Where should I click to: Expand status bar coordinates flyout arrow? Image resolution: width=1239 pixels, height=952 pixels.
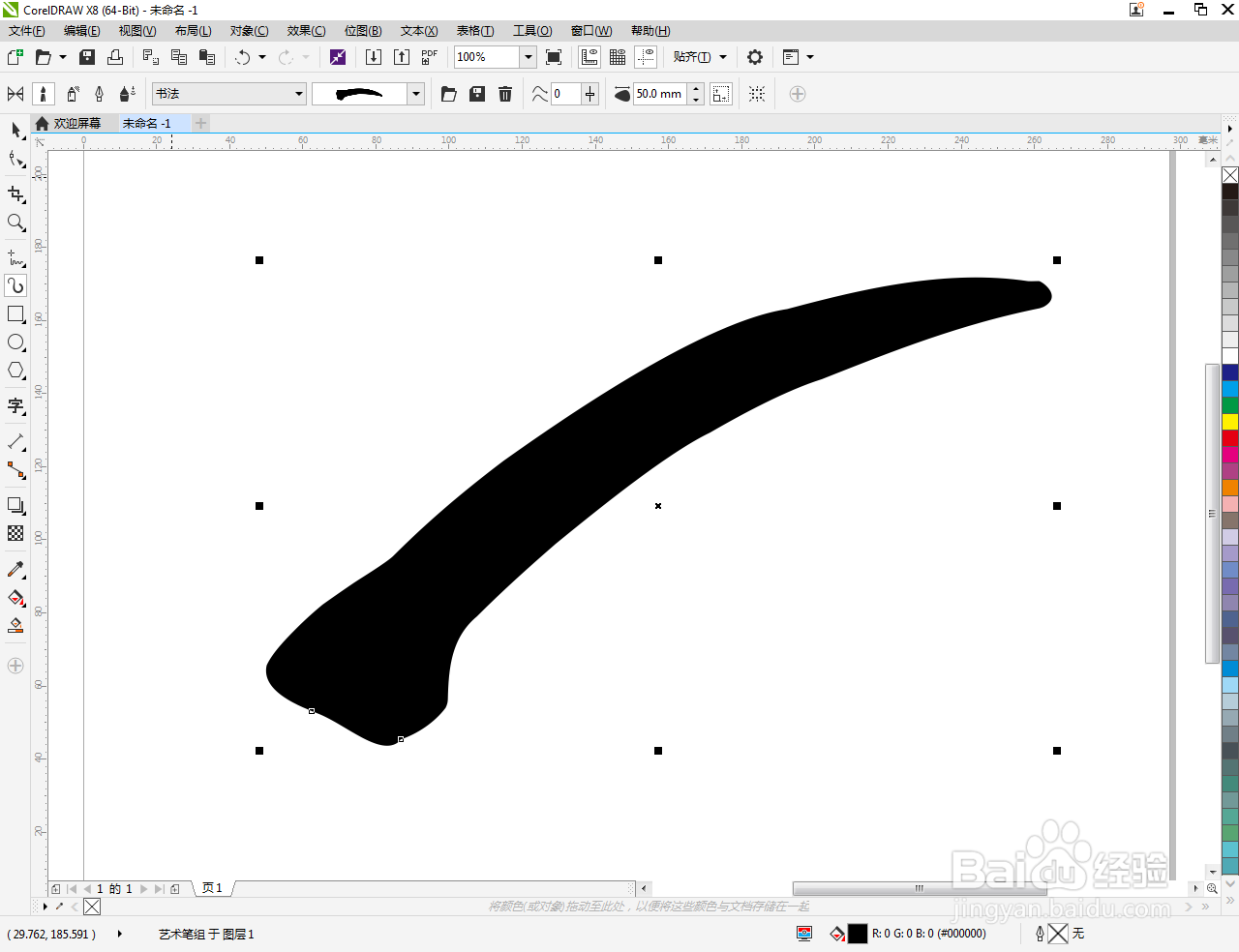tap(120, 934)
